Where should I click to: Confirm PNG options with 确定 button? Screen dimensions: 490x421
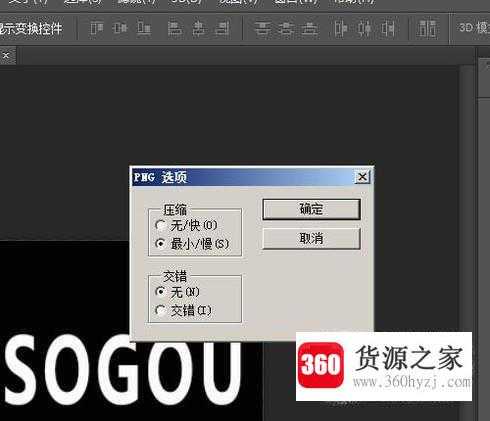[311, 209]
